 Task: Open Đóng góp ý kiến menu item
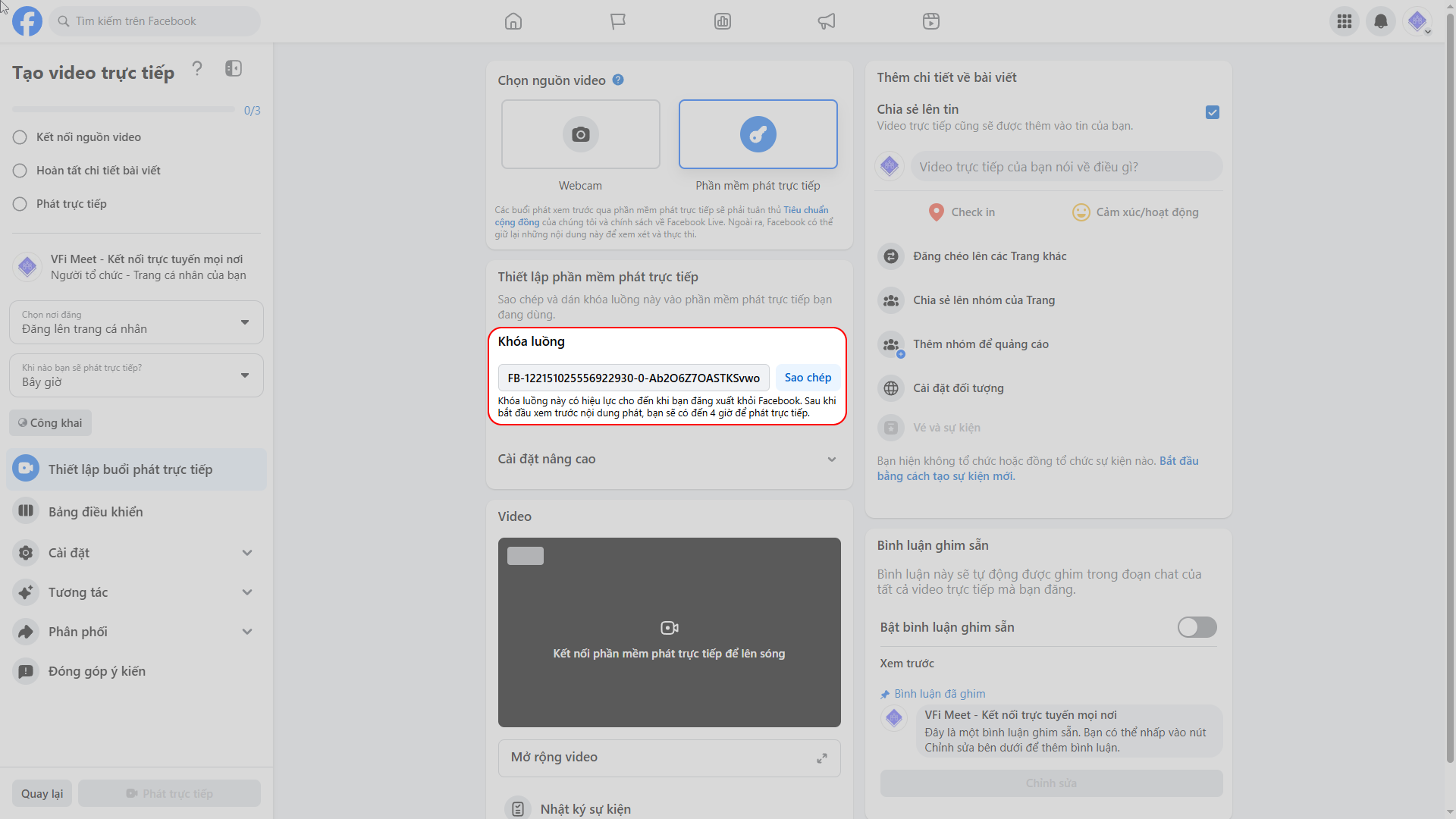click(96, 671)
